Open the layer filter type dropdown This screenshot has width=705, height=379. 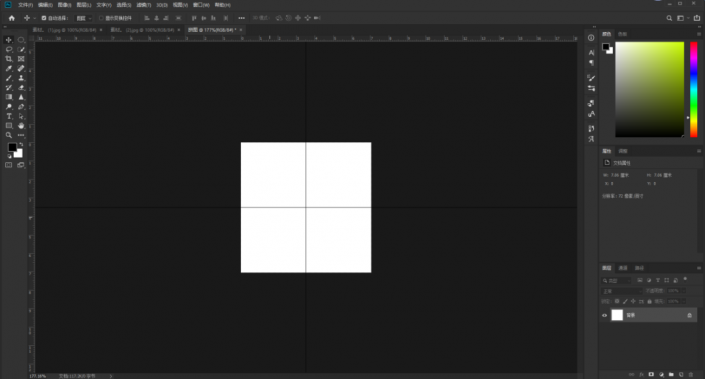[x=616, y=281]
